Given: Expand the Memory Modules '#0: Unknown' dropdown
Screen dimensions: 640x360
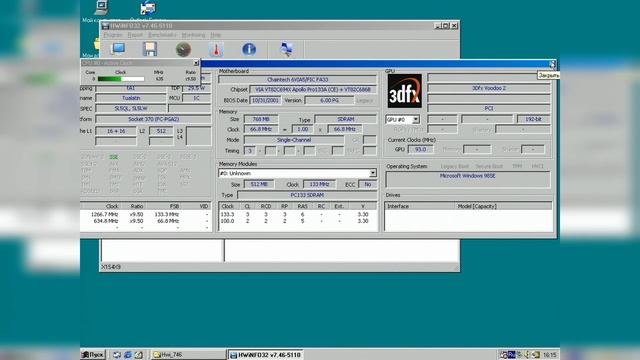Looking at the screenshot, I should coord(372,173).
